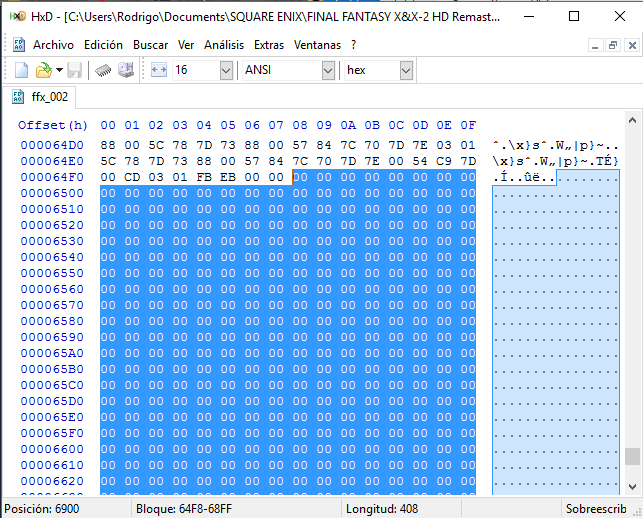Image resolution: width=643 pixels, height=518 pixels.
Task: Click the Posición: 6900 status entry
Action: pyautogui.click(x=42, y=509)
